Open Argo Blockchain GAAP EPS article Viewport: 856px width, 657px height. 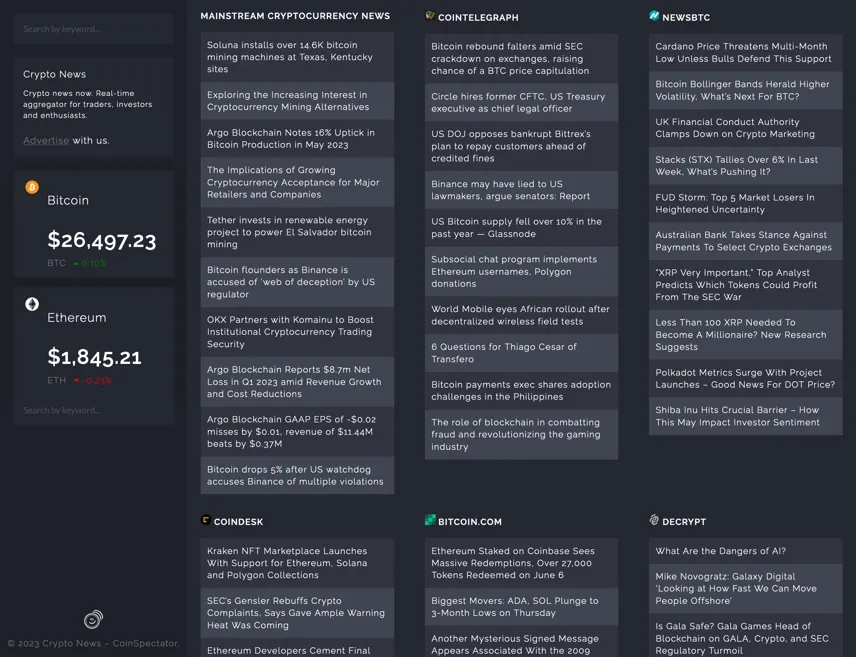[x=297, y=431]
